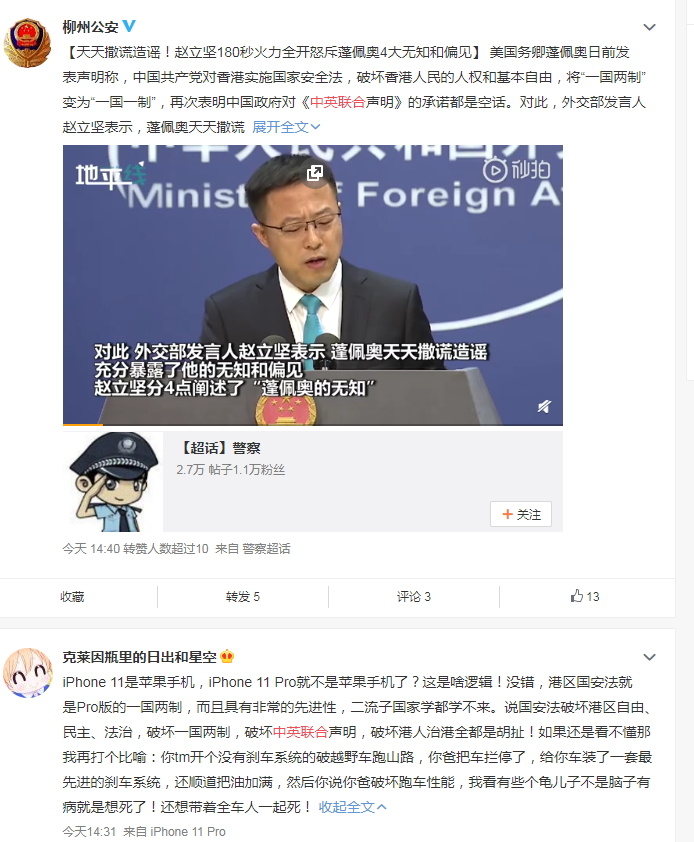This screenshot has width=694, height=842.
Task: Open video in pop-out window icon
Action: (x=315, y=173)
